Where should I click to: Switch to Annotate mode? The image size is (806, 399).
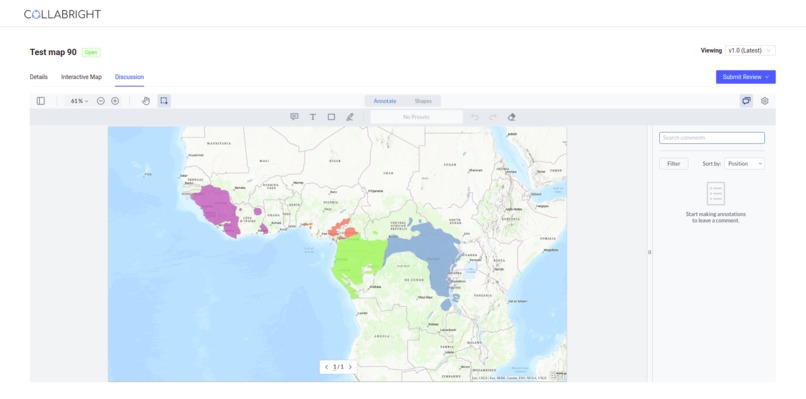tap(384, 101)
